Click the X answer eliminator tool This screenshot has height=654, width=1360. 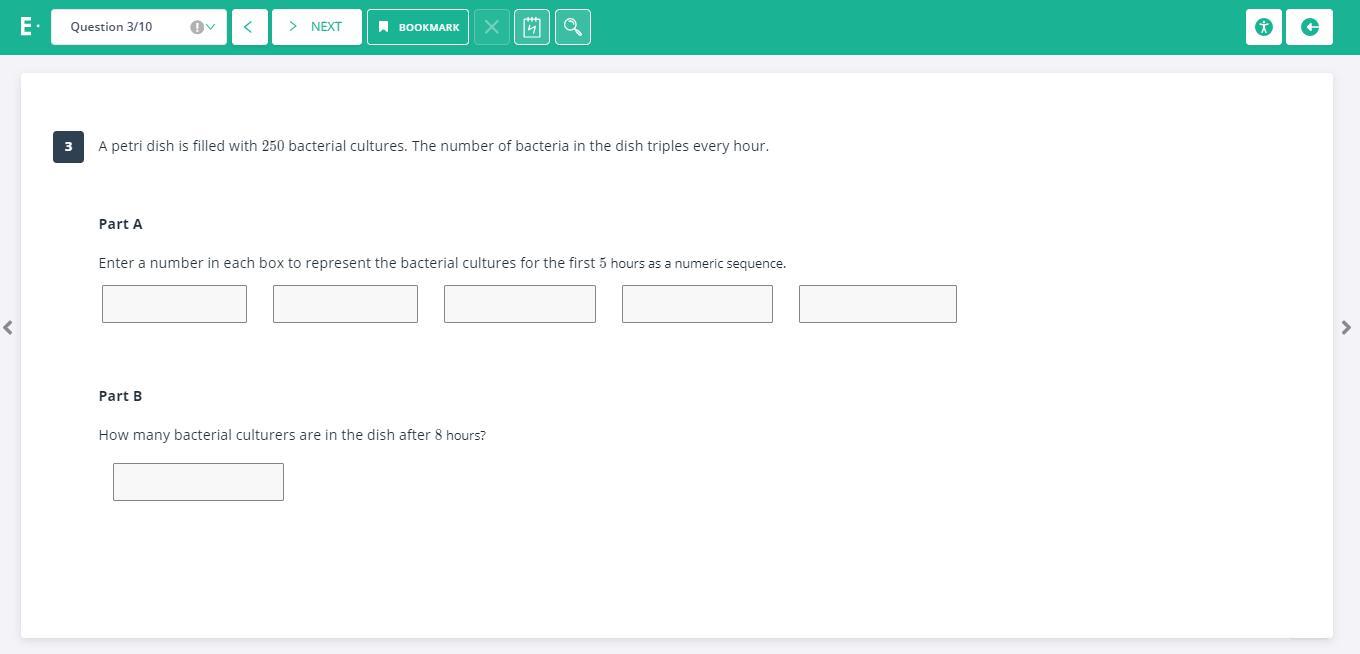pos(491,27)
